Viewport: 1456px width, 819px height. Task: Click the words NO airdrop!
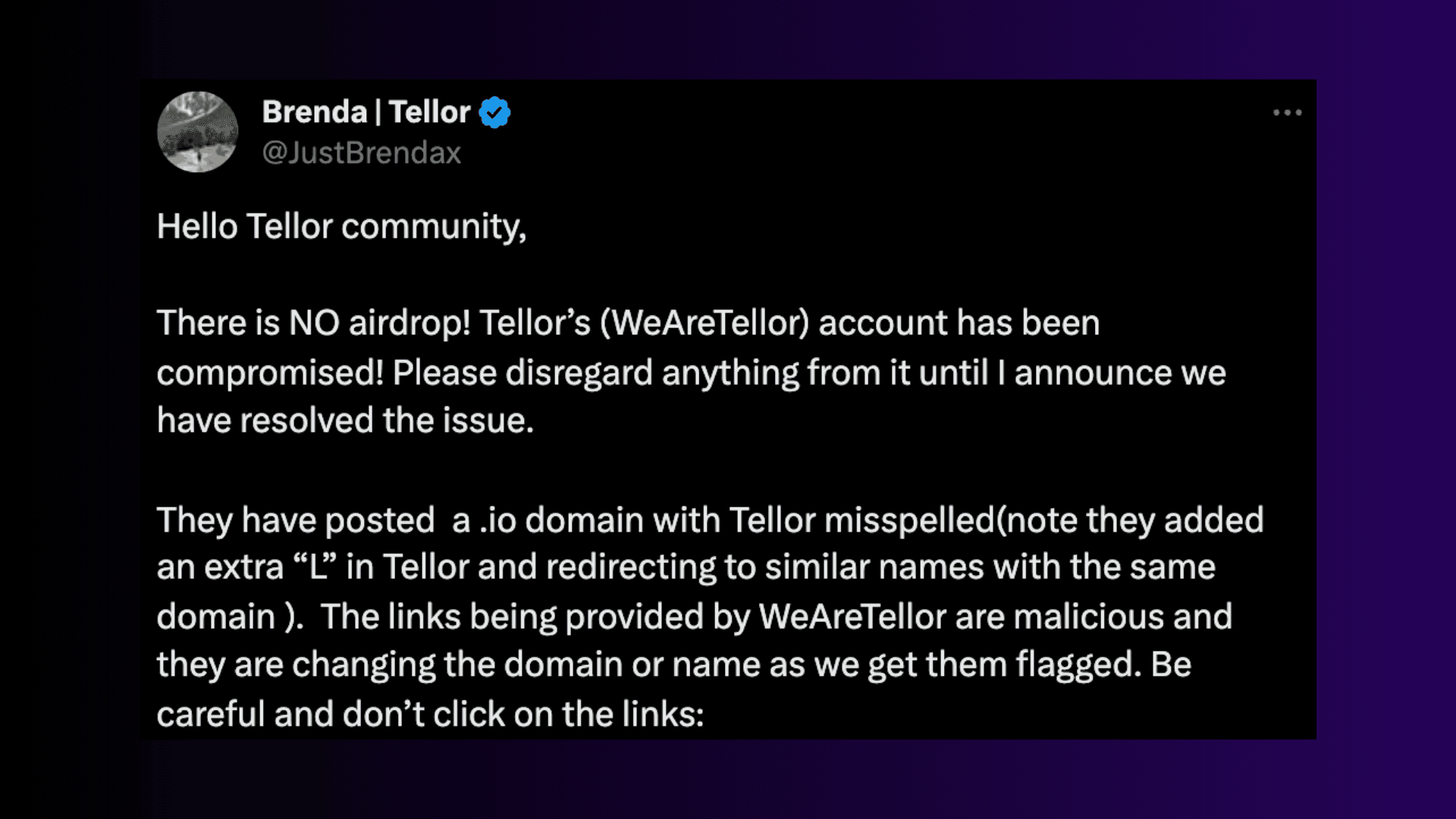click(380, 323)
